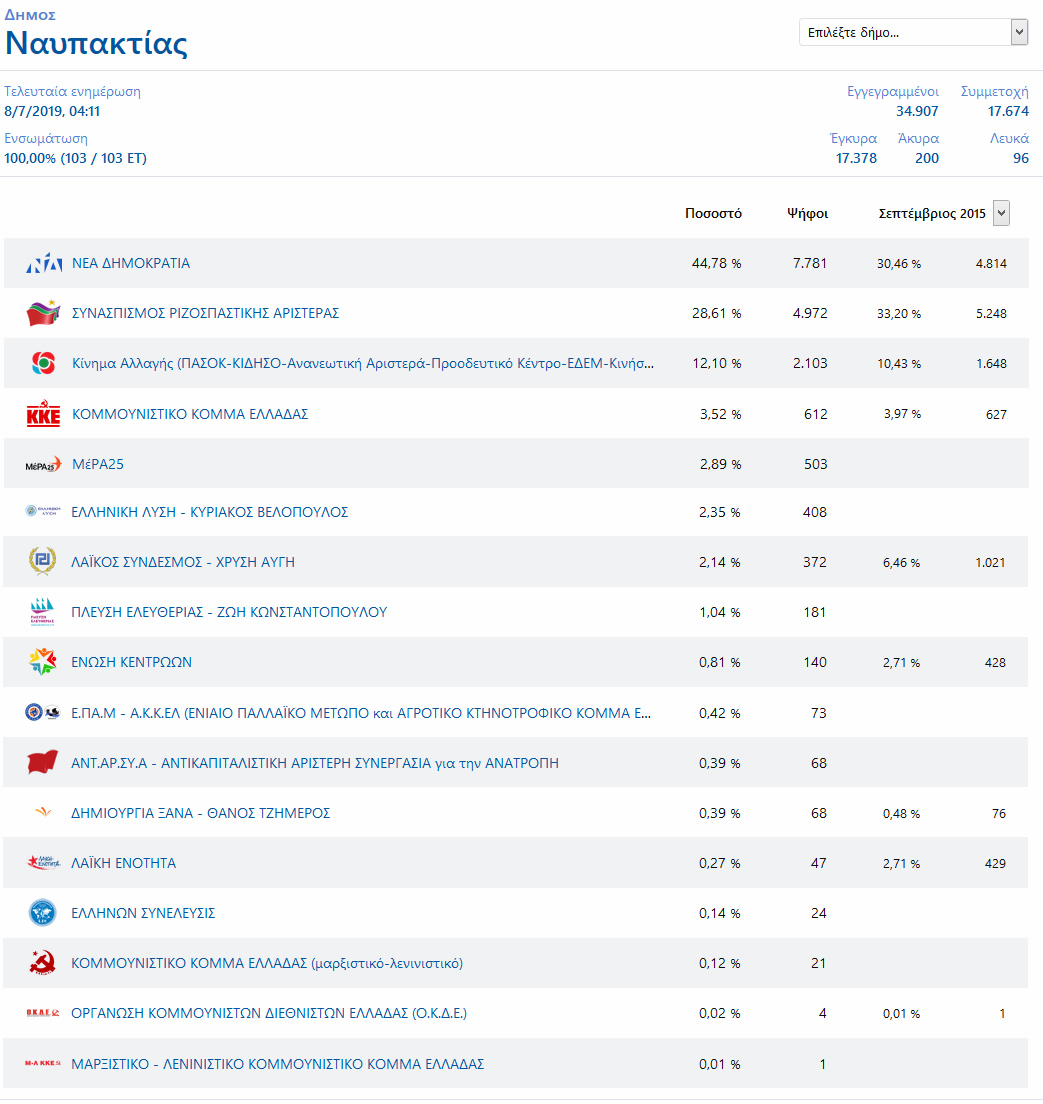The width and height of the screenshot is (1043, 1104).
Task: Click the hammer and sickle KKE (m-l) logo
Action: point(42,962)
